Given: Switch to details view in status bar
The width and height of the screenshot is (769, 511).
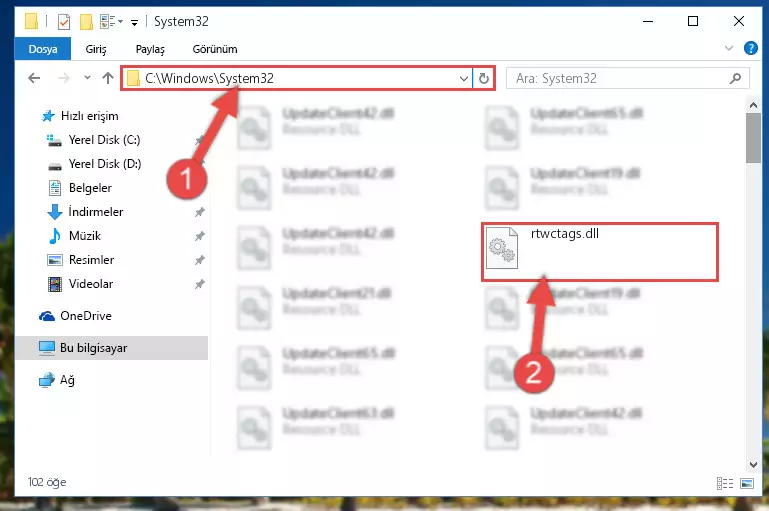Looking at the screenshot, I should [x=724, y=484].
